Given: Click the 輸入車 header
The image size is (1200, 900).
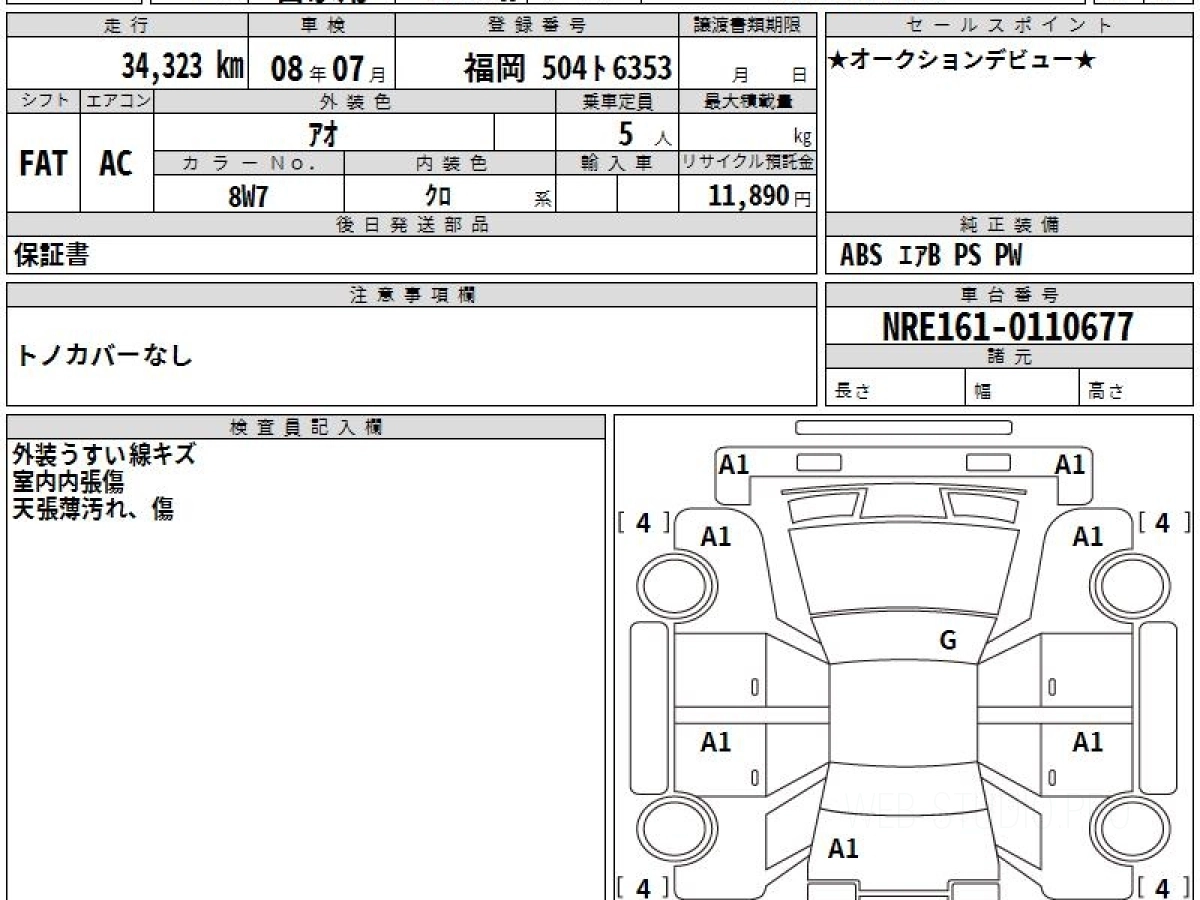Looking at the screenshot, I should point(617,163).
